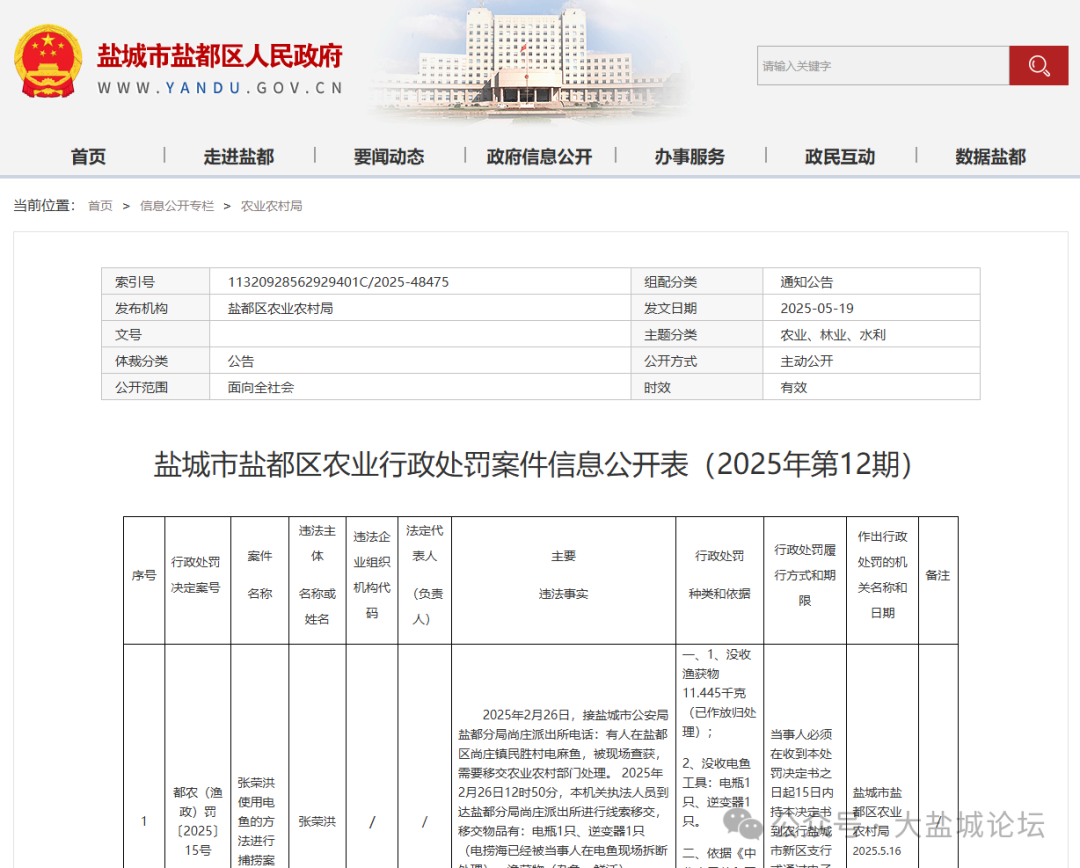The width and height of the screenshot is (1080, 868).
Task: Click the 有效 validity value
Action: [x=793, y=387]
